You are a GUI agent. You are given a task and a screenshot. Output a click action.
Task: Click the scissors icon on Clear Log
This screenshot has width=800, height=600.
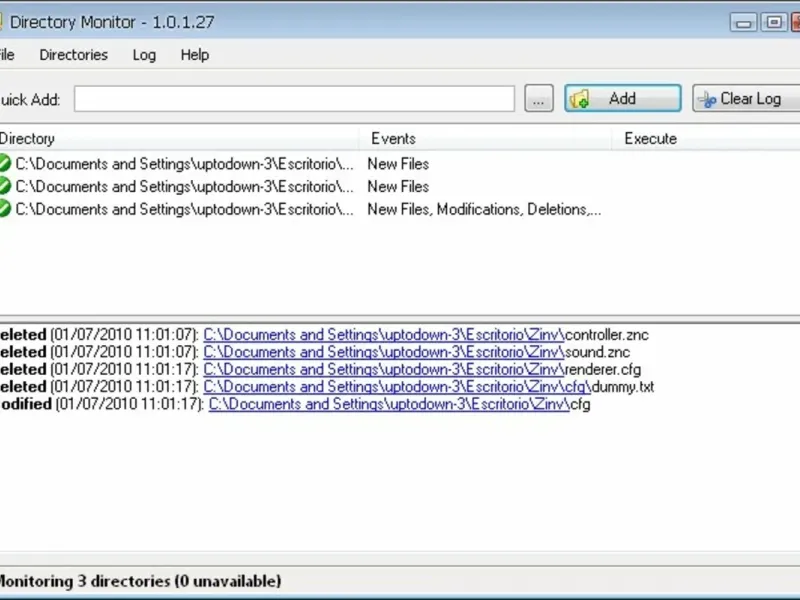point(707,99)
